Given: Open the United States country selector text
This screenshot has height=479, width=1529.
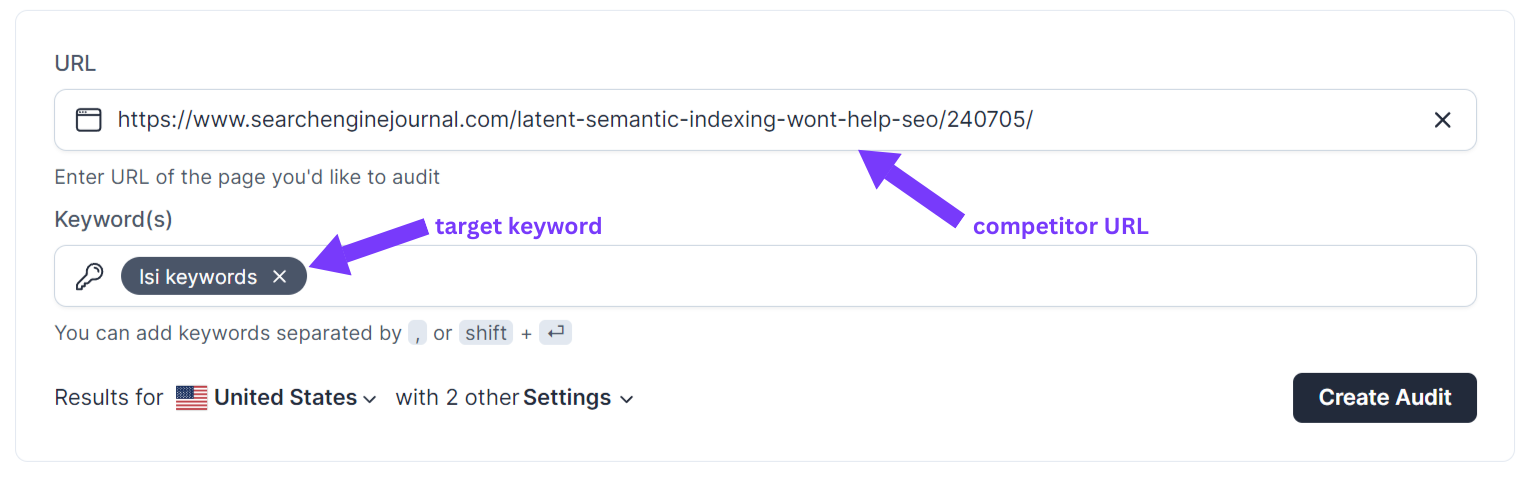Looking at the screenshot, I should click(x=285, y=398).
